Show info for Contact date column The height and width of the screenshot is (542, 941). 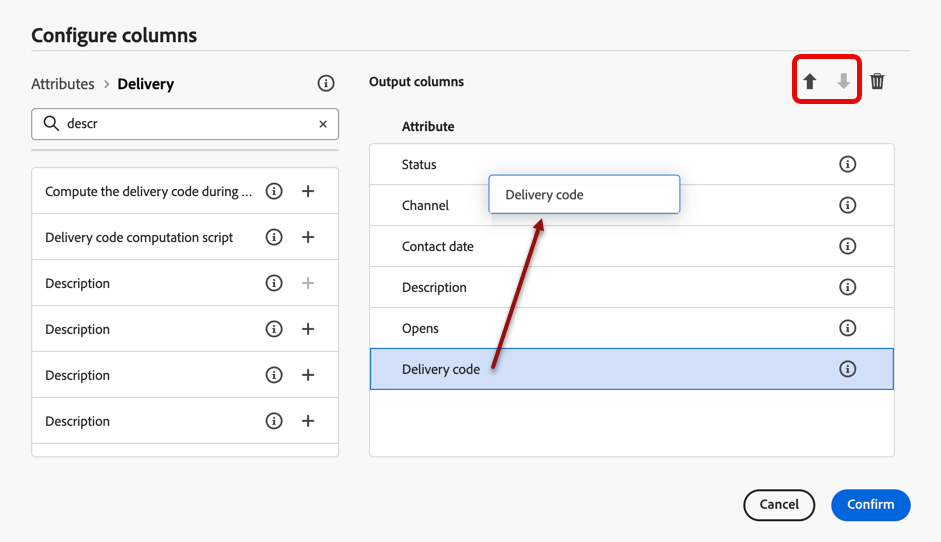tap(848, 246)
